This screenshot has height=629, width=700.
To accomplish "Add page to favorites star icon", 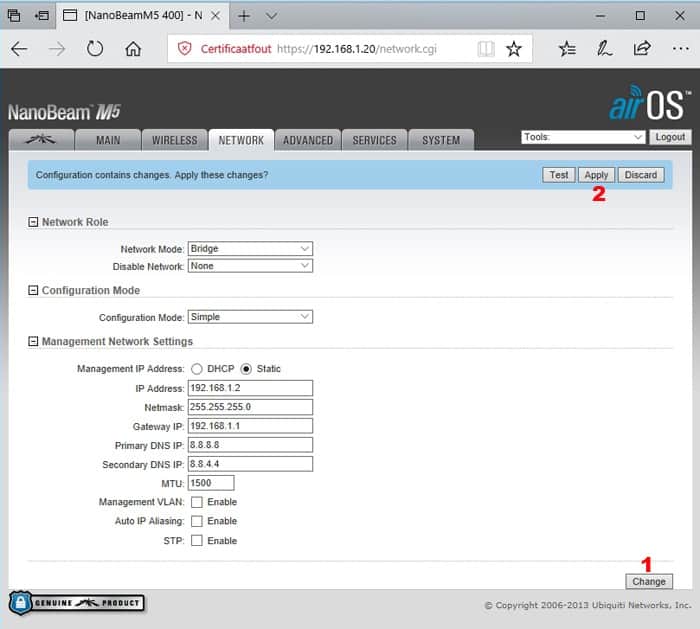I will (513, 49).
